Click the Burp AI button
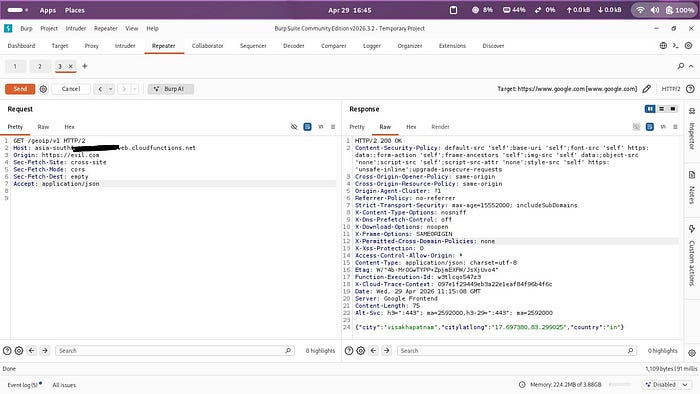The width and height of the screenshot is (700, 394). (x=171, y=89)
